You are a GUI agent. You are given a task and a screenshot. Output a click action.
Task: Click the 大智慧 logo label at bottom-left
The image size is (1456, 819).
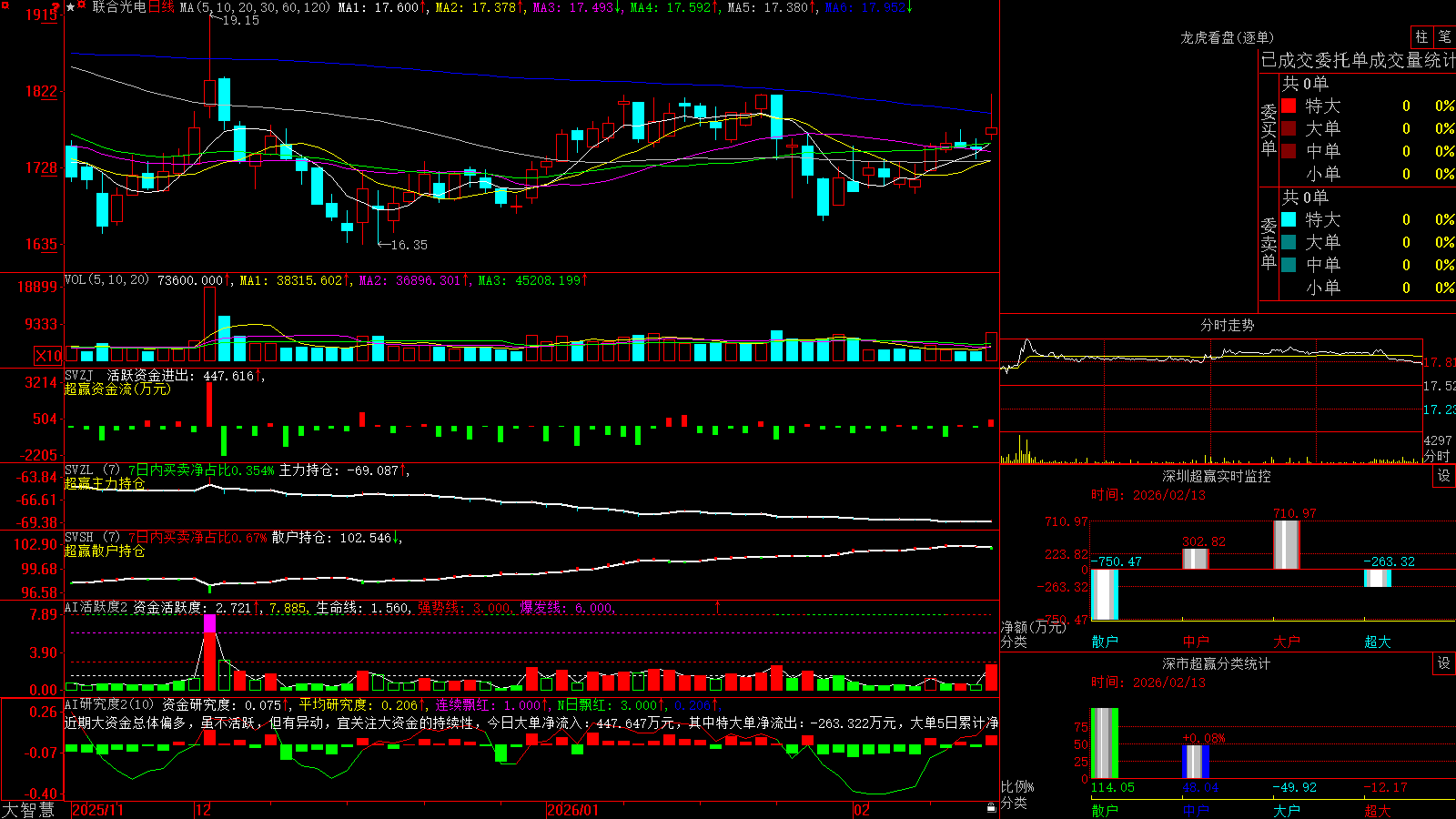[x=28, y=810]
